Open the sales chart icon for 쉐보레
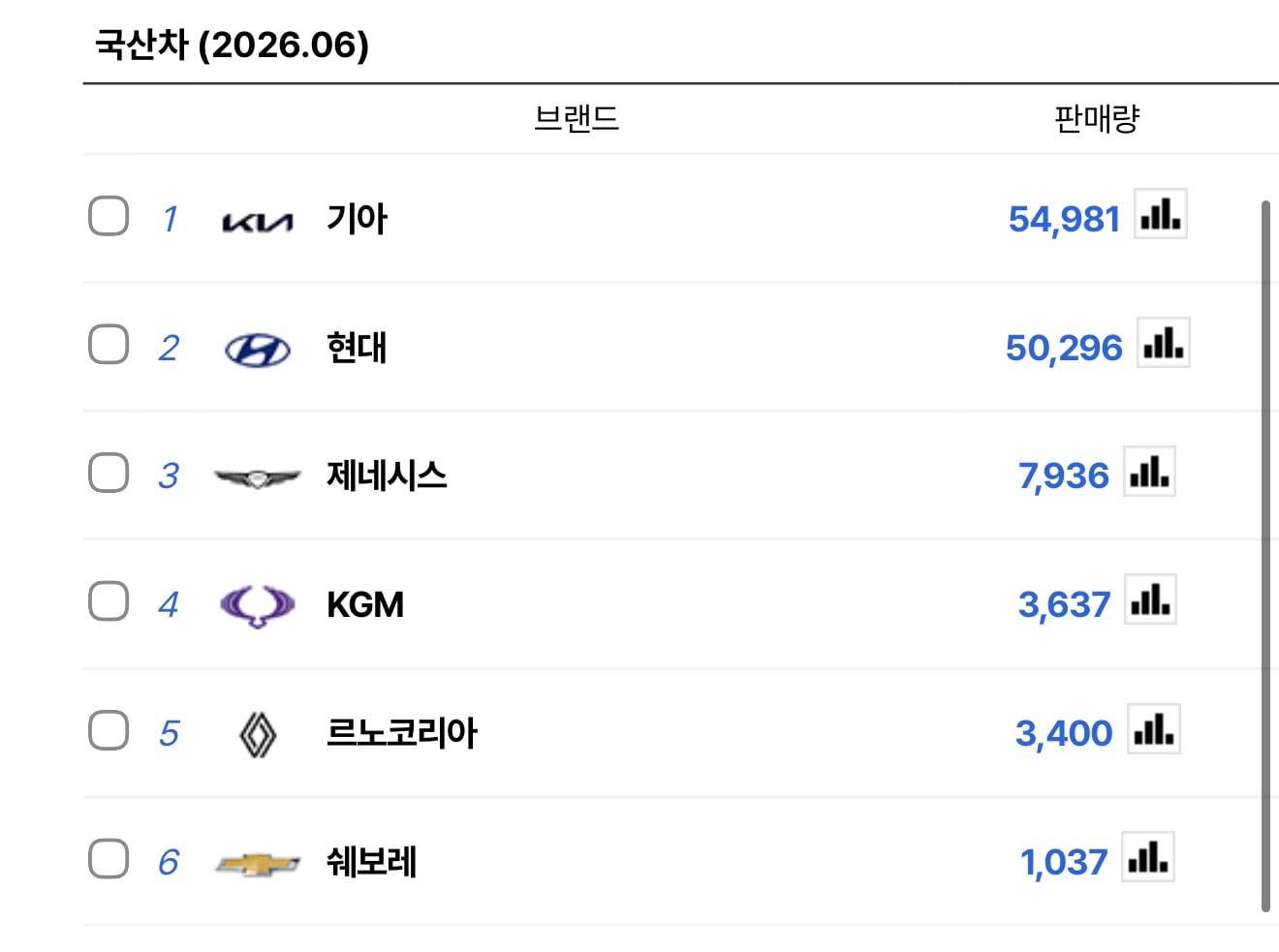 click(x=1148, y=857)
